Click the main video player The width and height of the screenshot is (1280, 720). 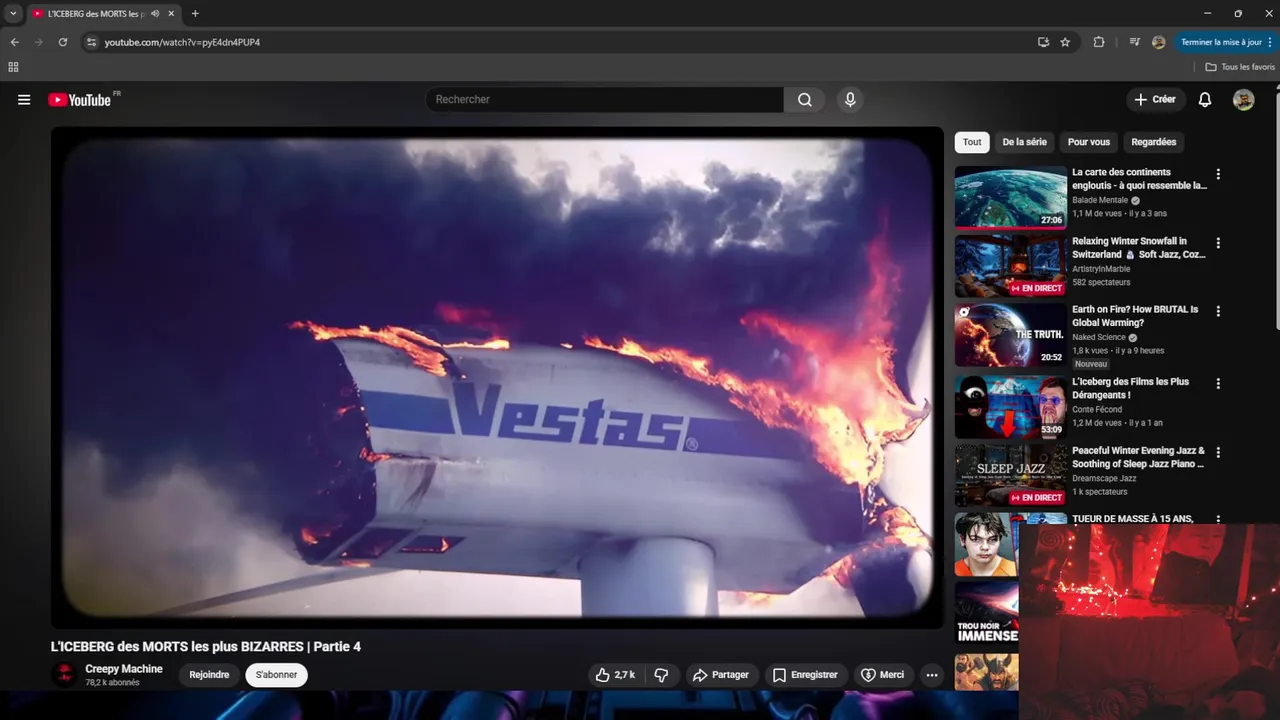[497, 377]
